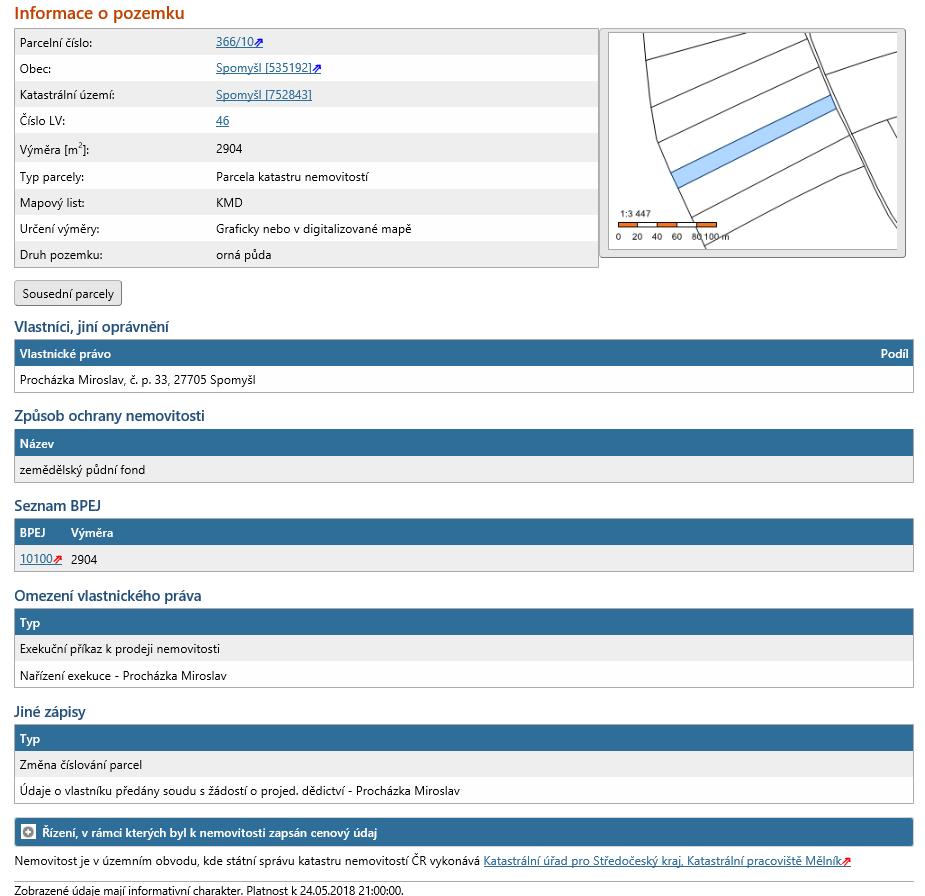The image size is (925, 896).
Task: Open Katastrální pracoviště Mělník link
Action: 667,861
